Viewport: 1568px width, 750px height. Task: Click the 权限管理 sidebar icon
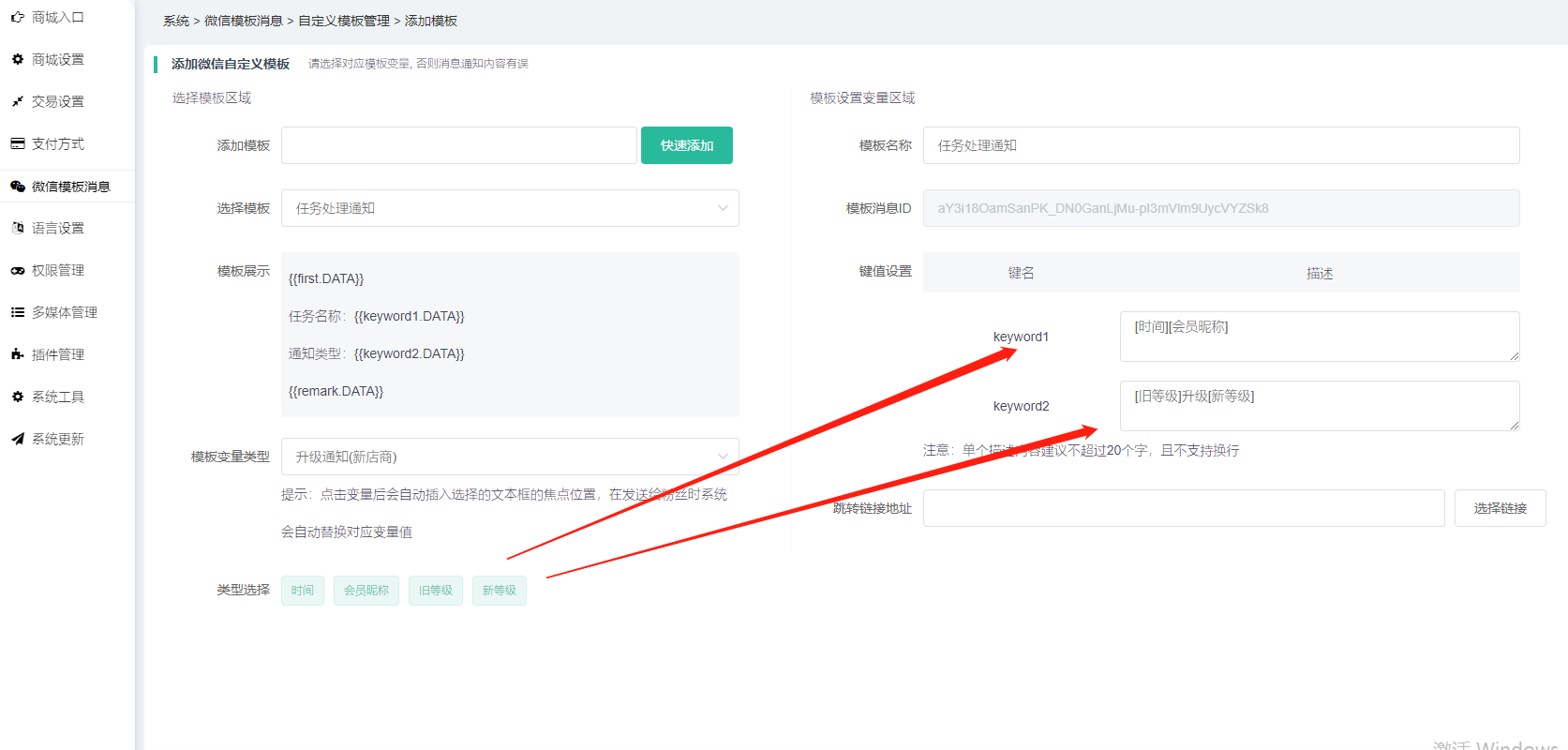pos(18,270)
